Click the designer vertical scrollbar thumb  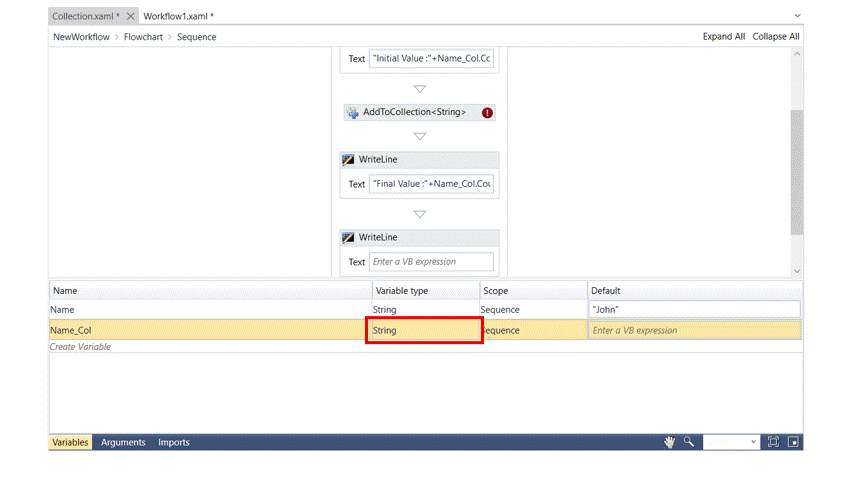797,170
